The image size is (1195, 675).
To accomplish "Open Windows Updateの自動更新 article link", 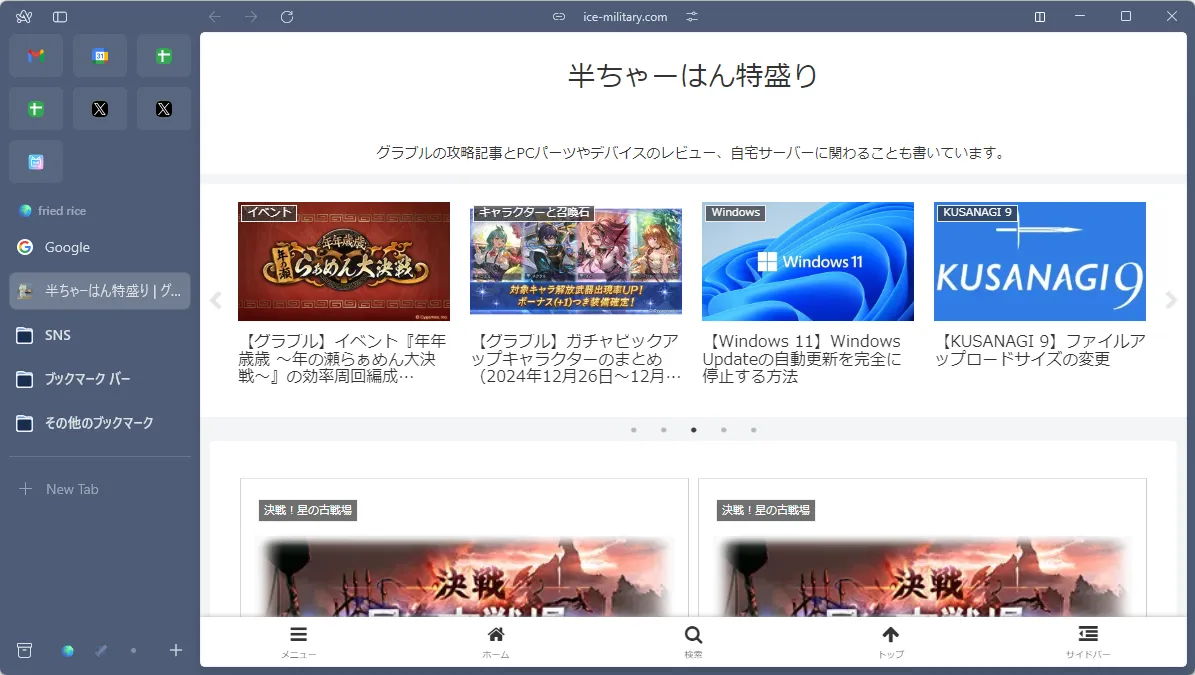I will tap(802, 359).
